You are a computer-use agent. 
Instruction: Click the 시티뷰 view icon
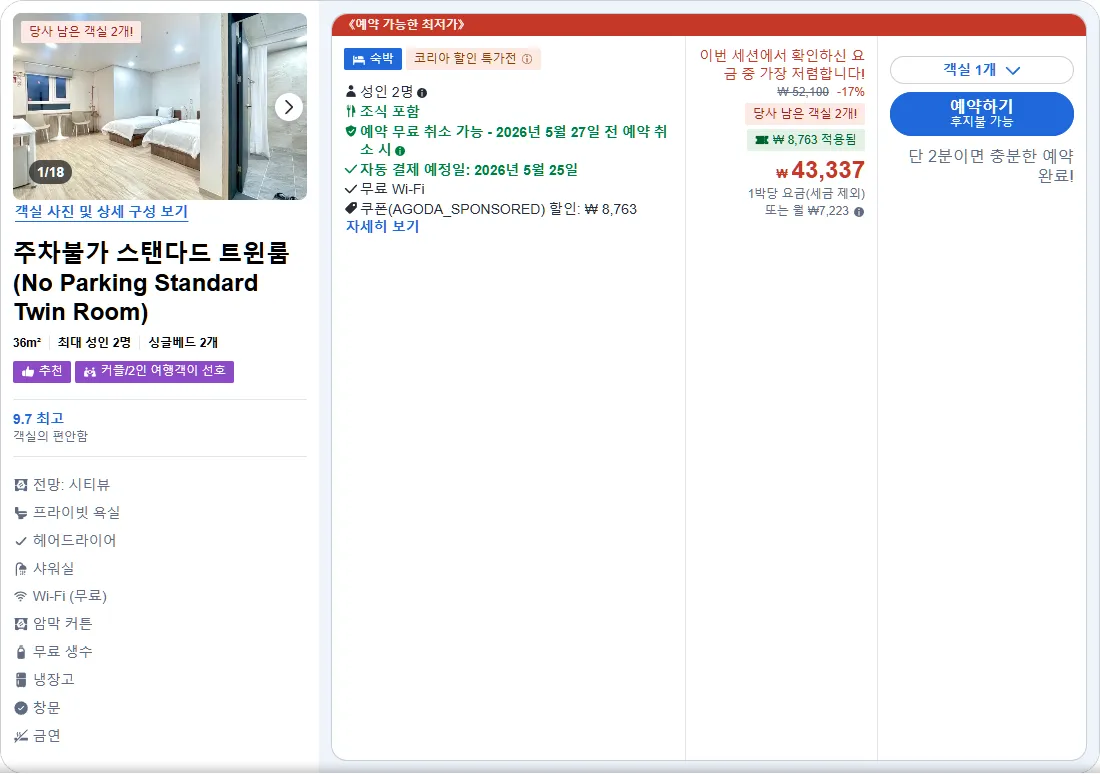coord(21,485)
